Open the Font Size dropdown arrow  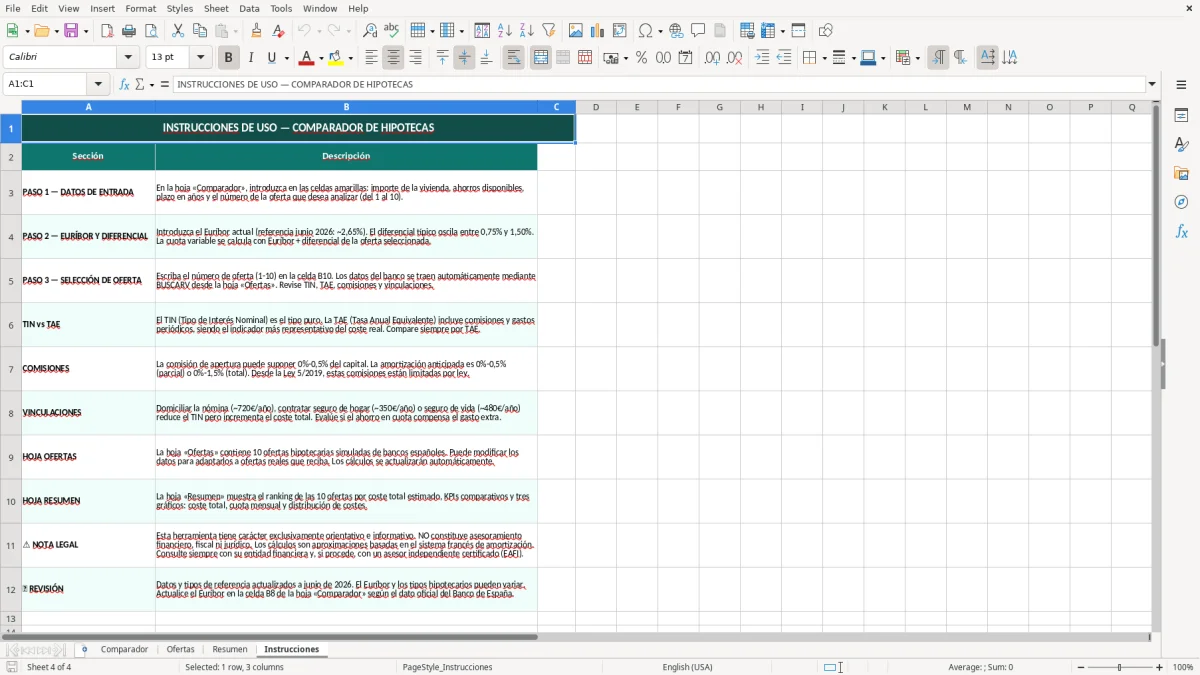point(200,58)
